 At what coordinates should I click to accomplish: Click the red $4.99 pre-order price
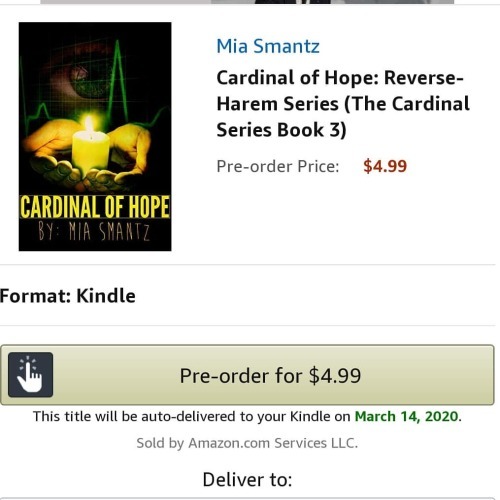(385, 166)
